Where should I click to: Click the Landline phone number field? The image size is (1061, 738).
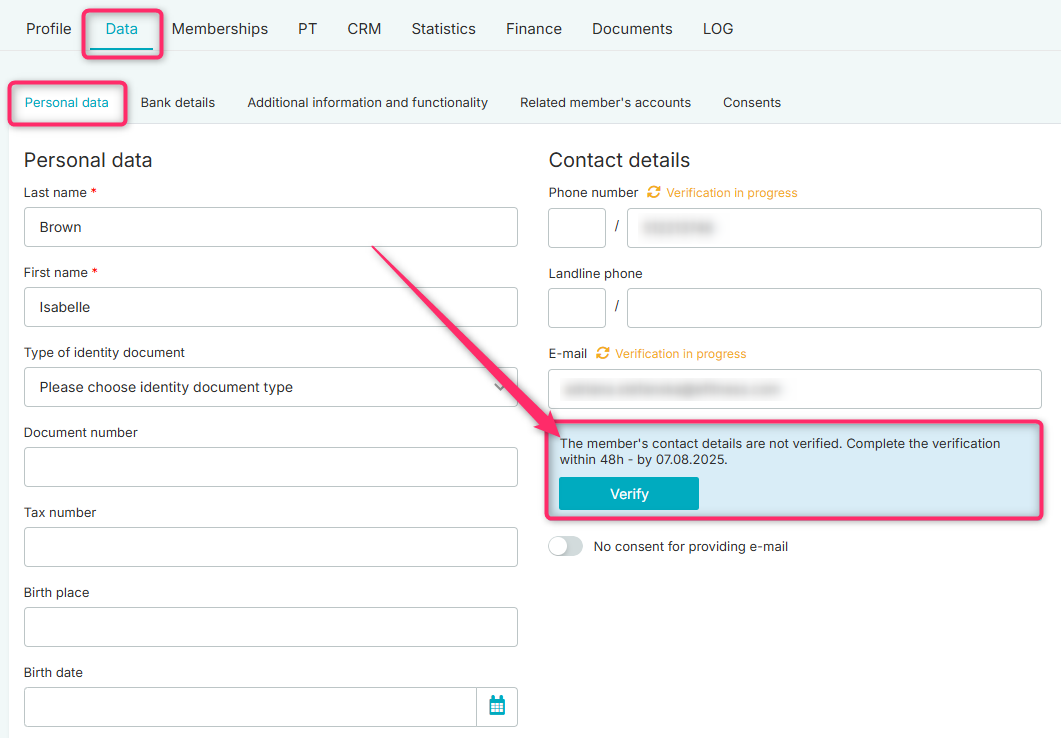(x=834, y=308)
